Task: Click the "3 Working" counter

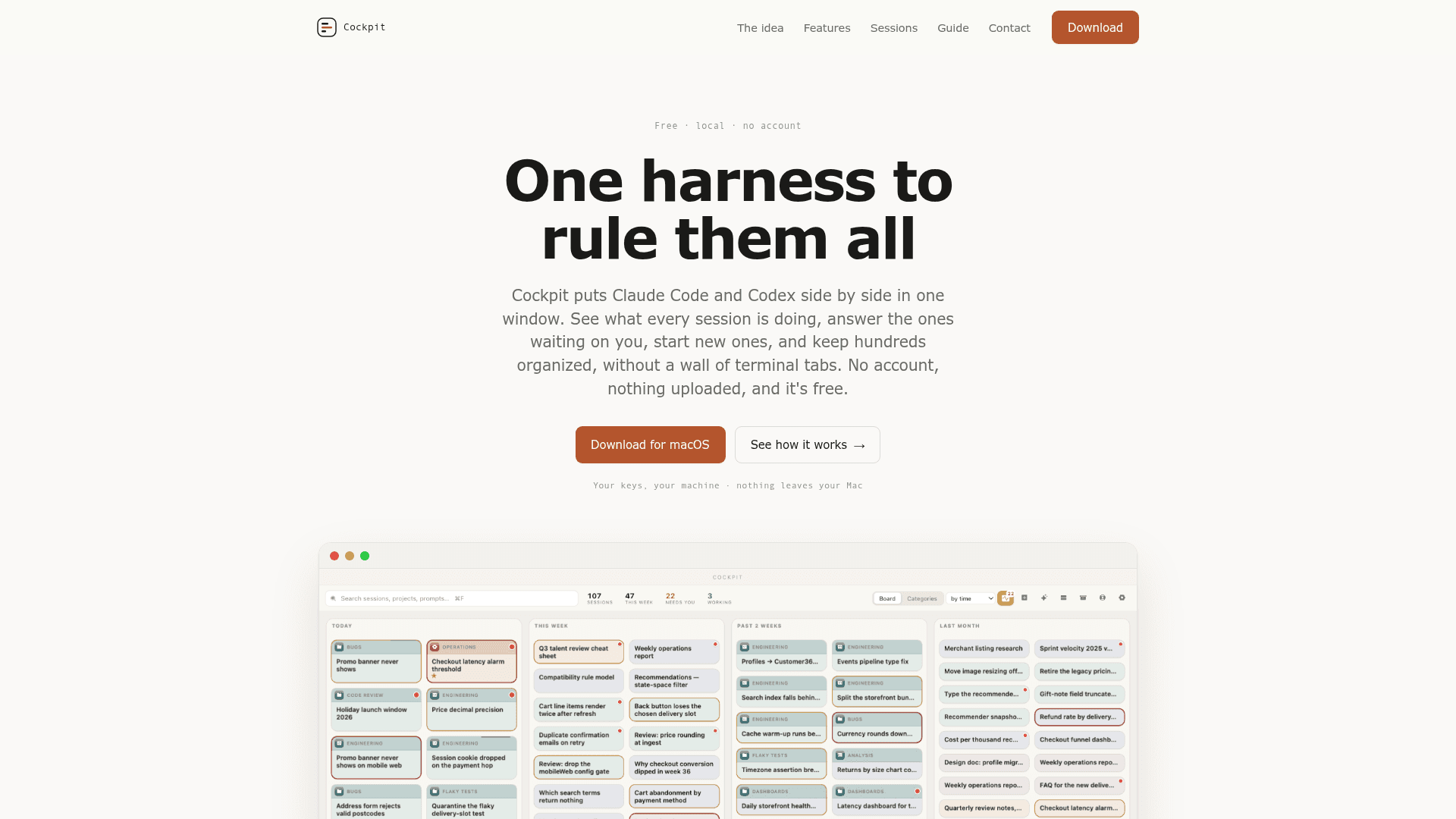Action: click(x=719, y=598)
